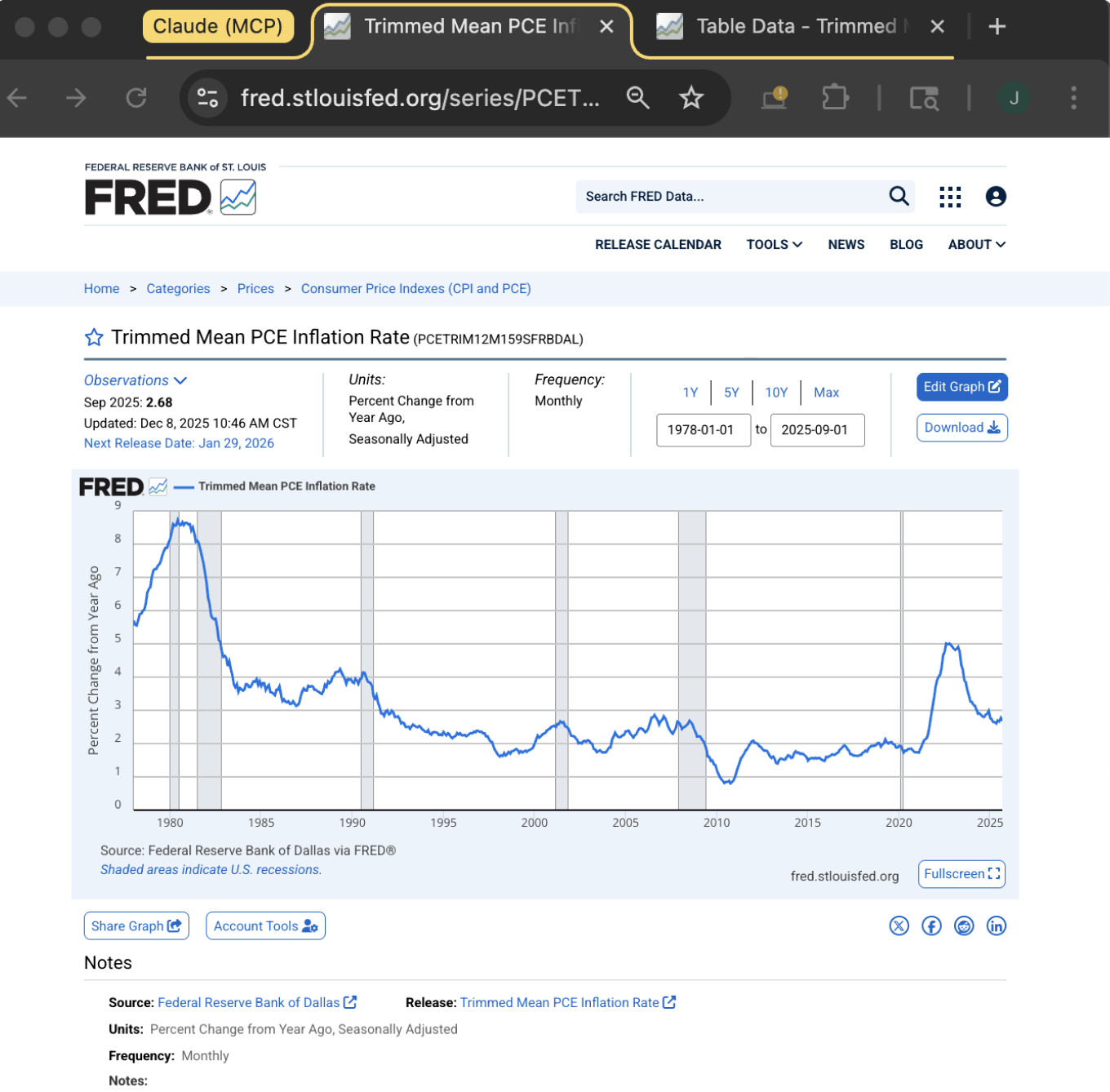Viewport: 1110px width, 1092px height.
Task: Click the browser address bar URL
Action: click(x=420, y=98)
